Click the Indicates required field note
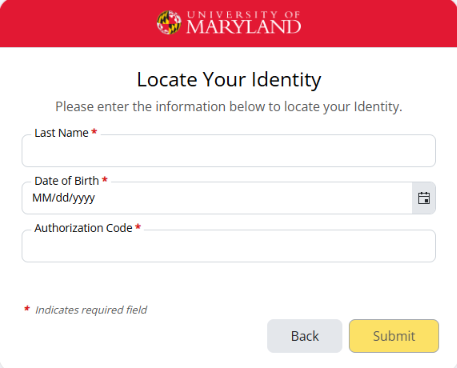The height and width of the screenshot is (368, 457). 91,310
